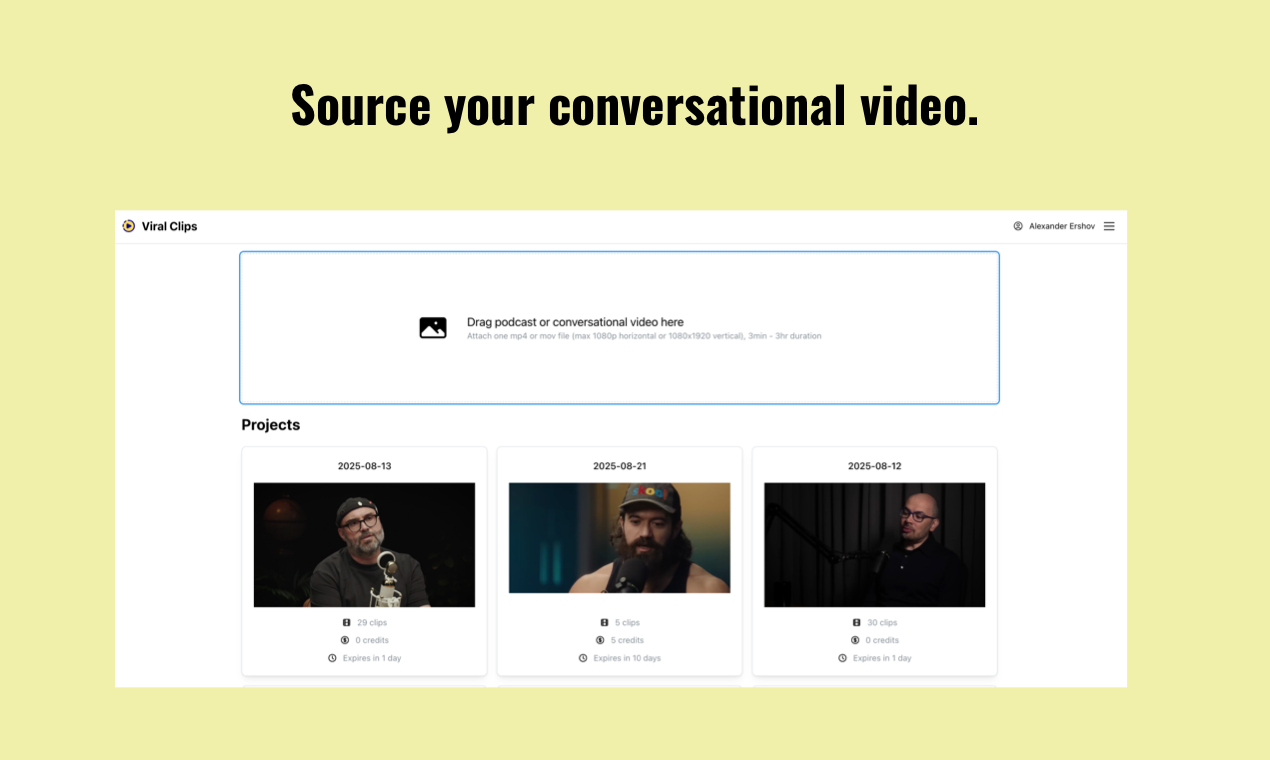Image resolution: width=1270 pixels, height=760 pixels.
Task: Click expiry clock icon on 2025-08-21 project
Action: click(583, 658)
